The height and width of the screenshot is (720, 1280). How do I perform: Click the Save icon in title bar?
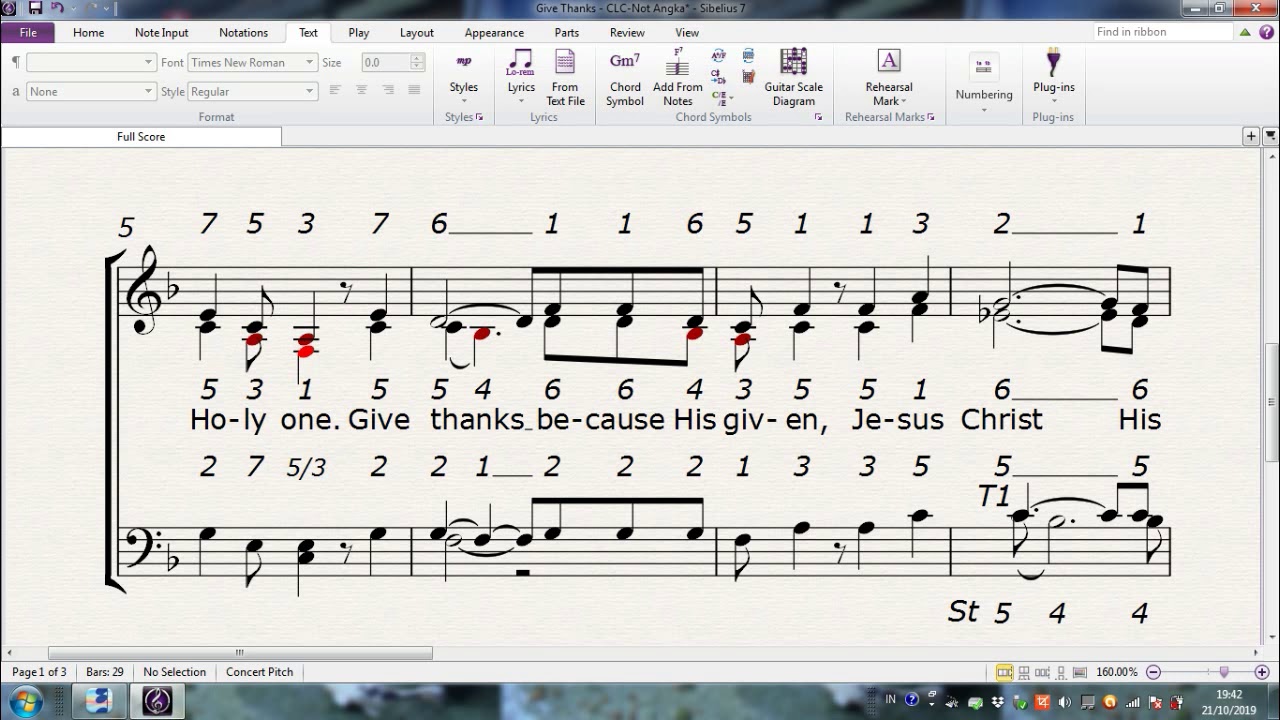34,8
